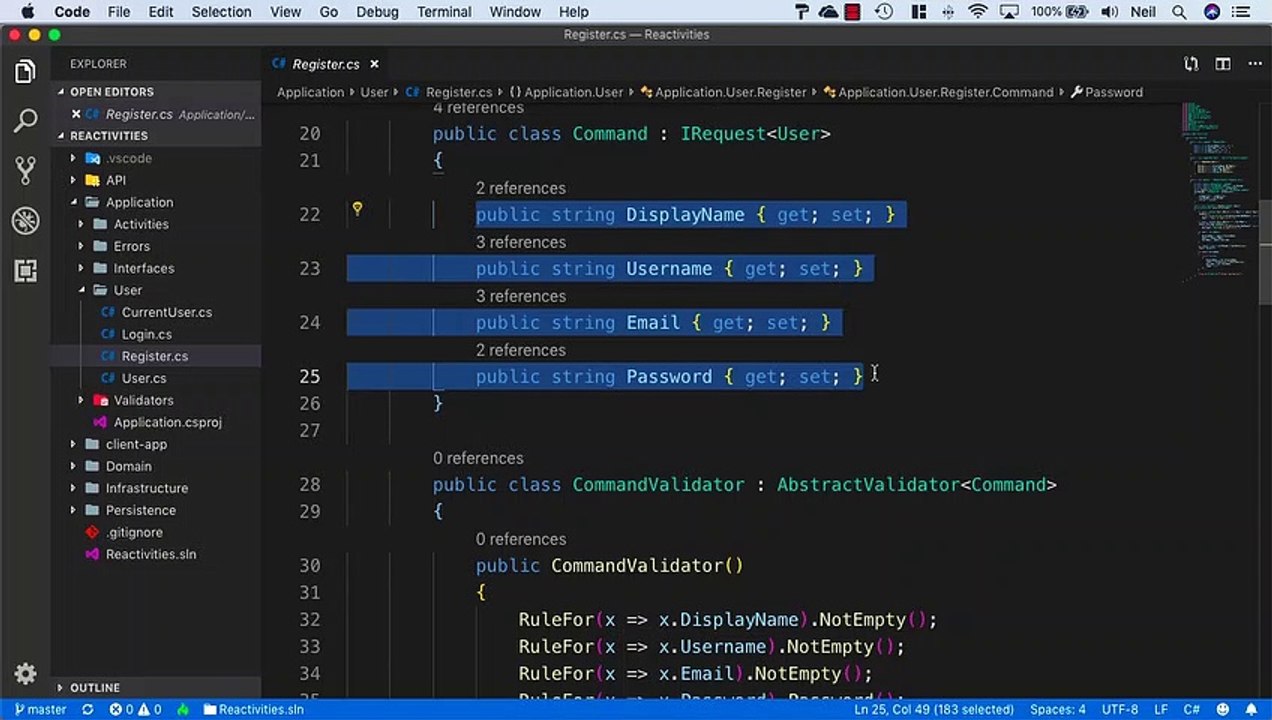This screenshot has width=1272, height=720.
Task: Open Siri from the menu bar
Action: 1212,12
